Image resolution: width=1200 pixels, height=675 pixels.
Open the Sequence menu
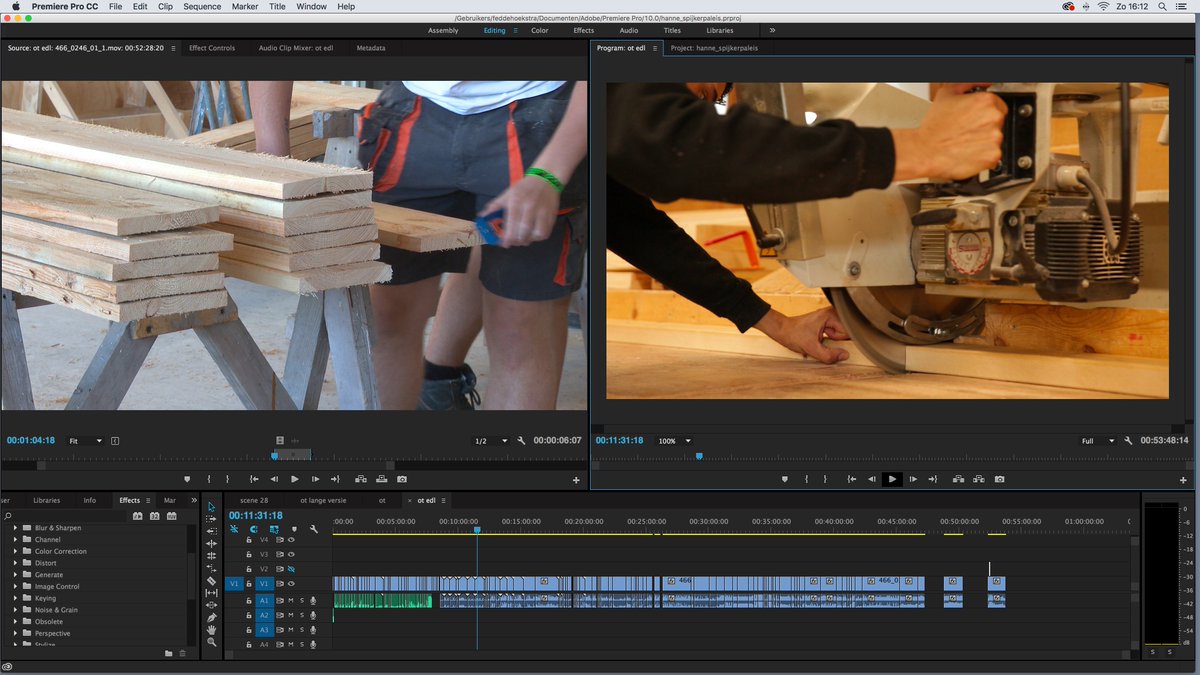click(202, 6)
